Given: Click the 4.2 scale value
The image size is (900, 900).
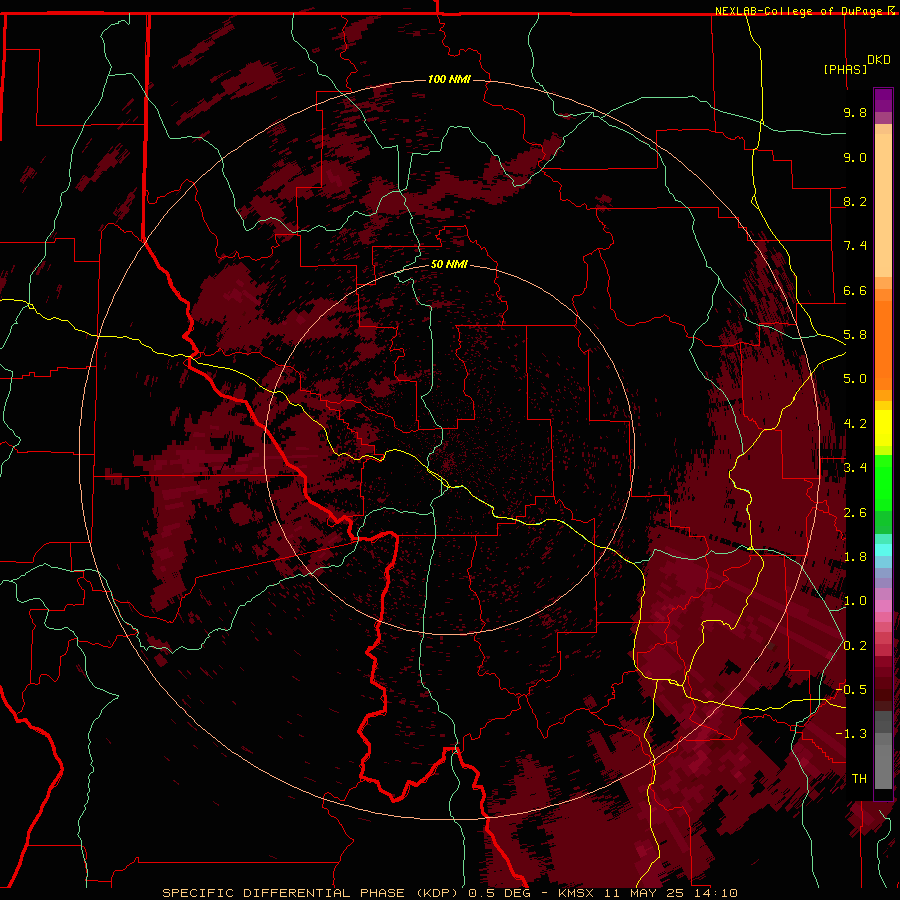Looking at the screenshot, I should tap(855, 424).
